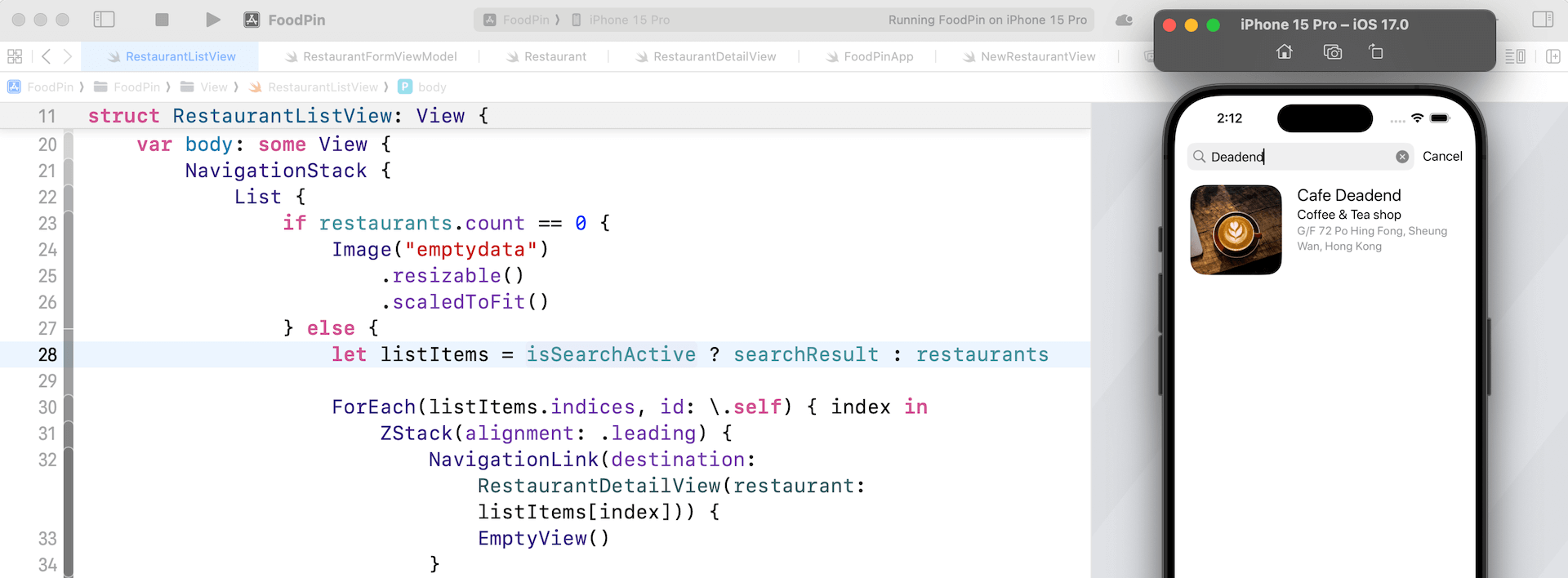Toggle the navigator sidebar panel
This screenshot has height=578, width=1568.
pyautogui.click(x=104, y=20)
